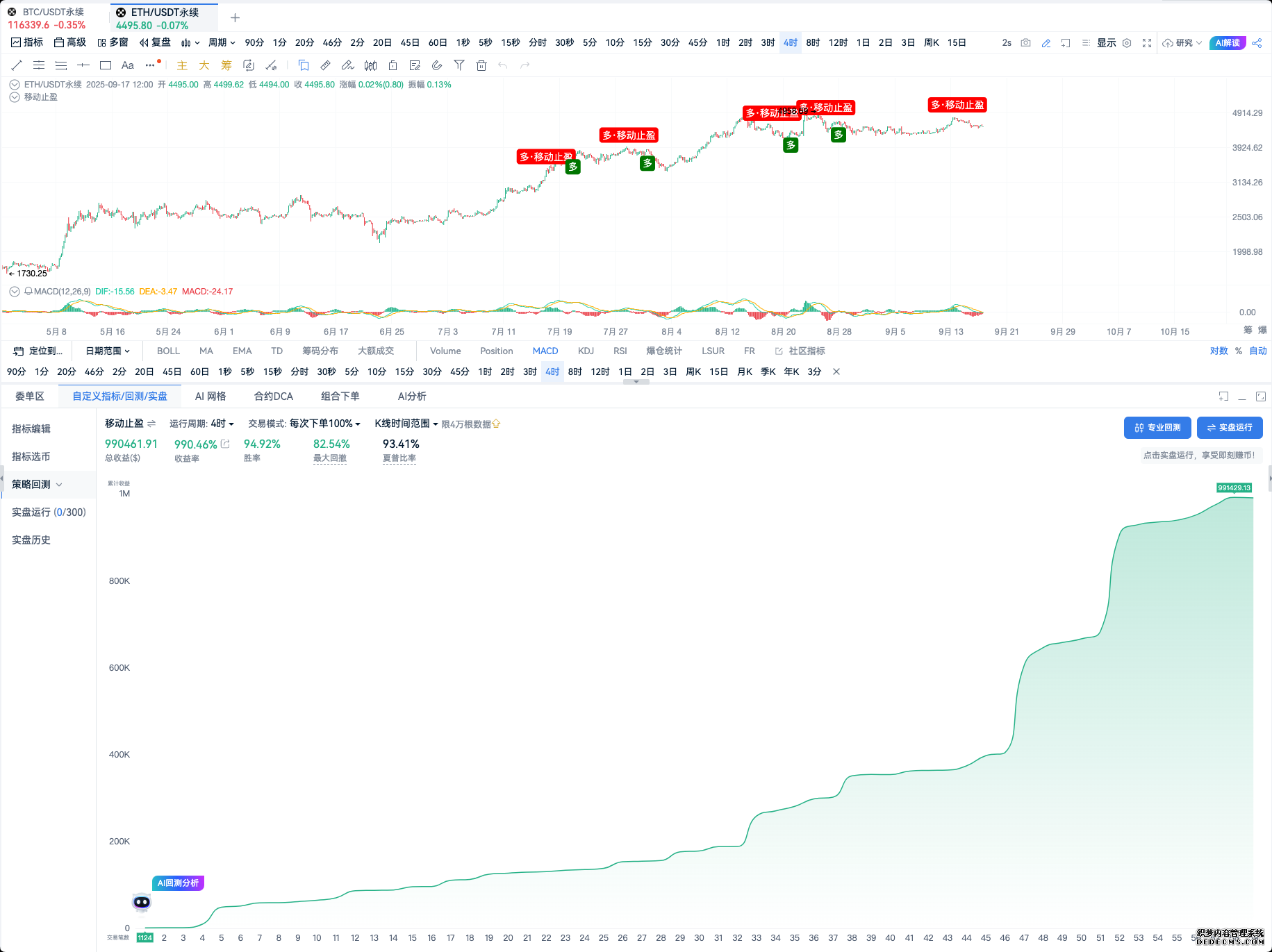Select the rectangle drawing tool
Viewport: 1272px width, 952px height.
click(x=106, y=65)
